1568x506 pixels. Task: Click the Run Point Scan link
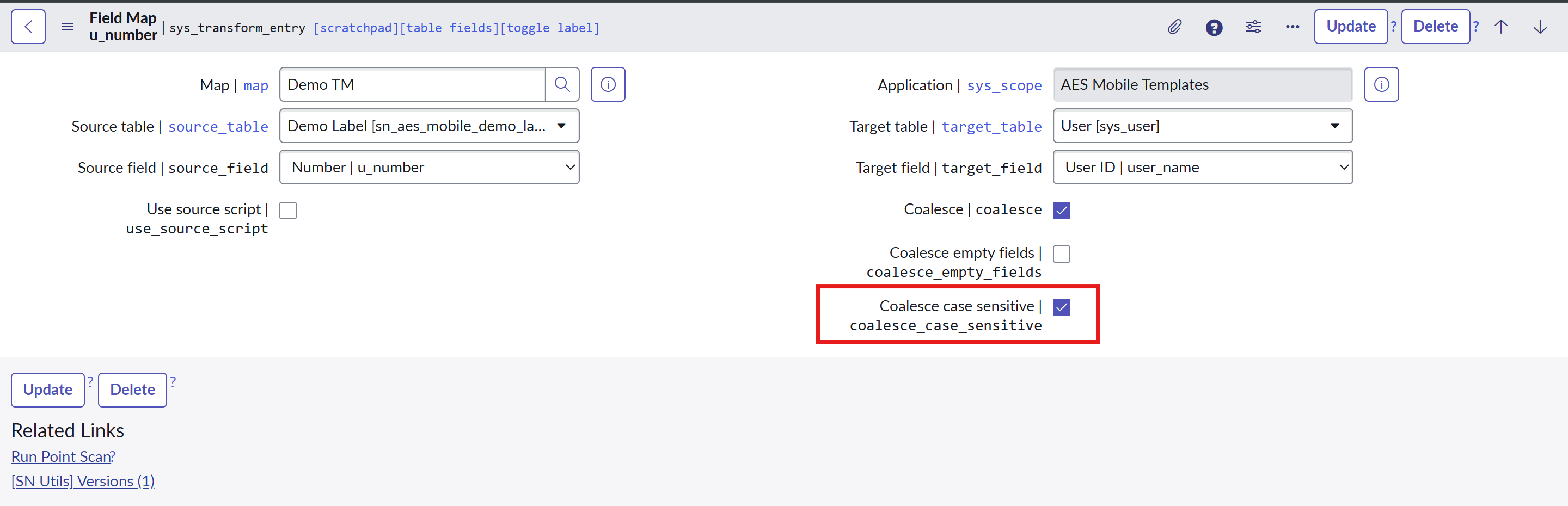click(x=61, y=456)
